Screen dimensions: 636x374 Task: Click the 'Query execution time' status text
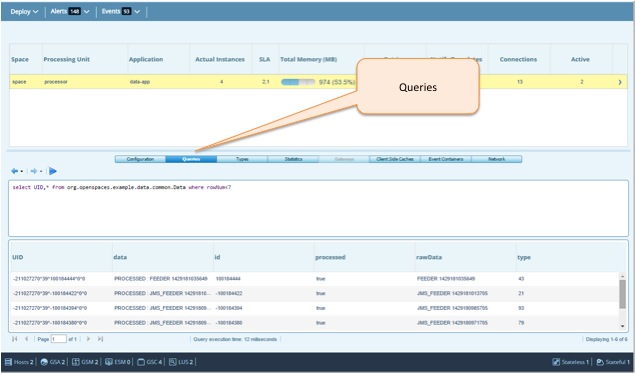click(235, 339)
